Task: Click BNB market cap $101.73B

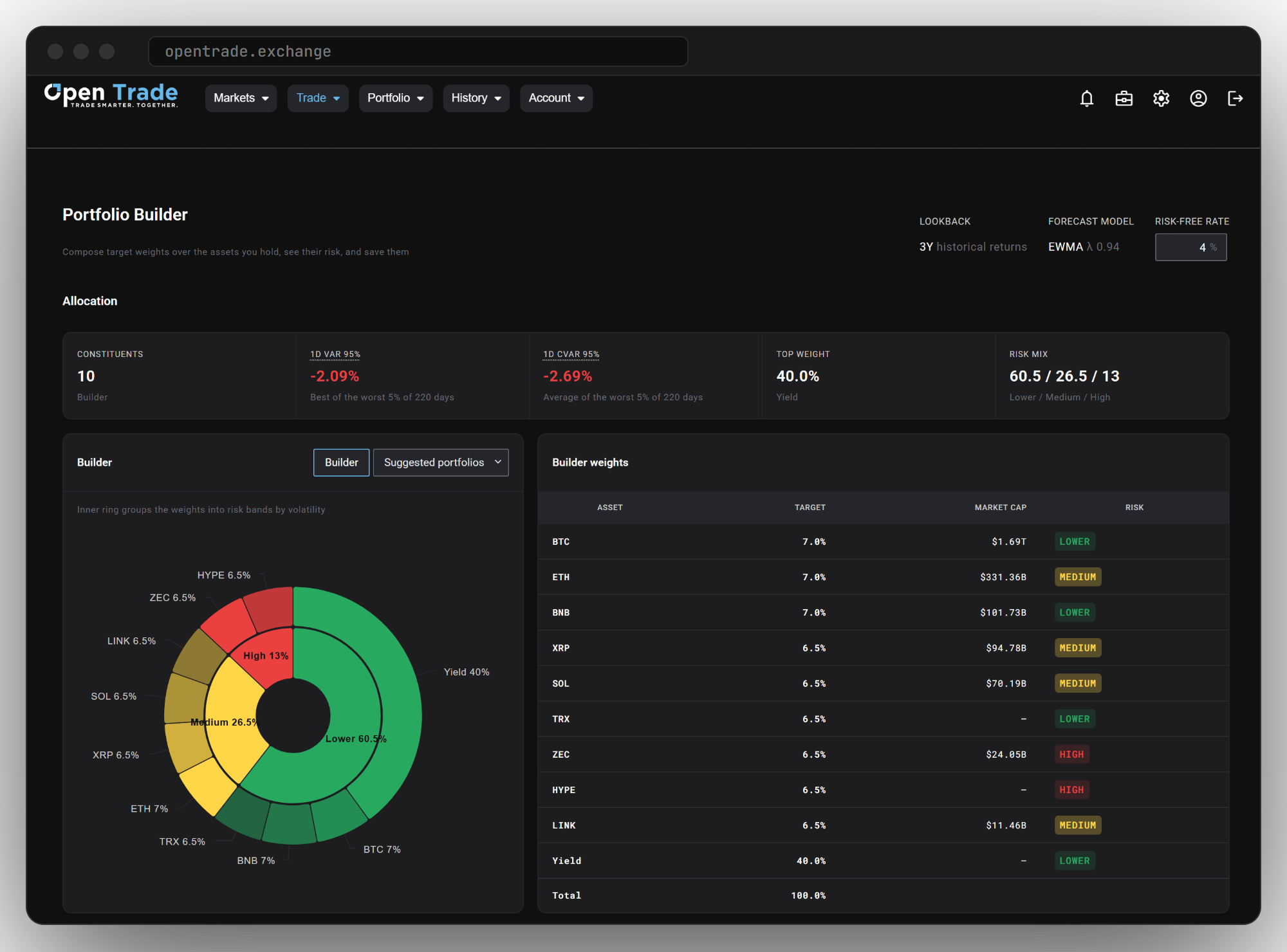Action: (1003, 612)
